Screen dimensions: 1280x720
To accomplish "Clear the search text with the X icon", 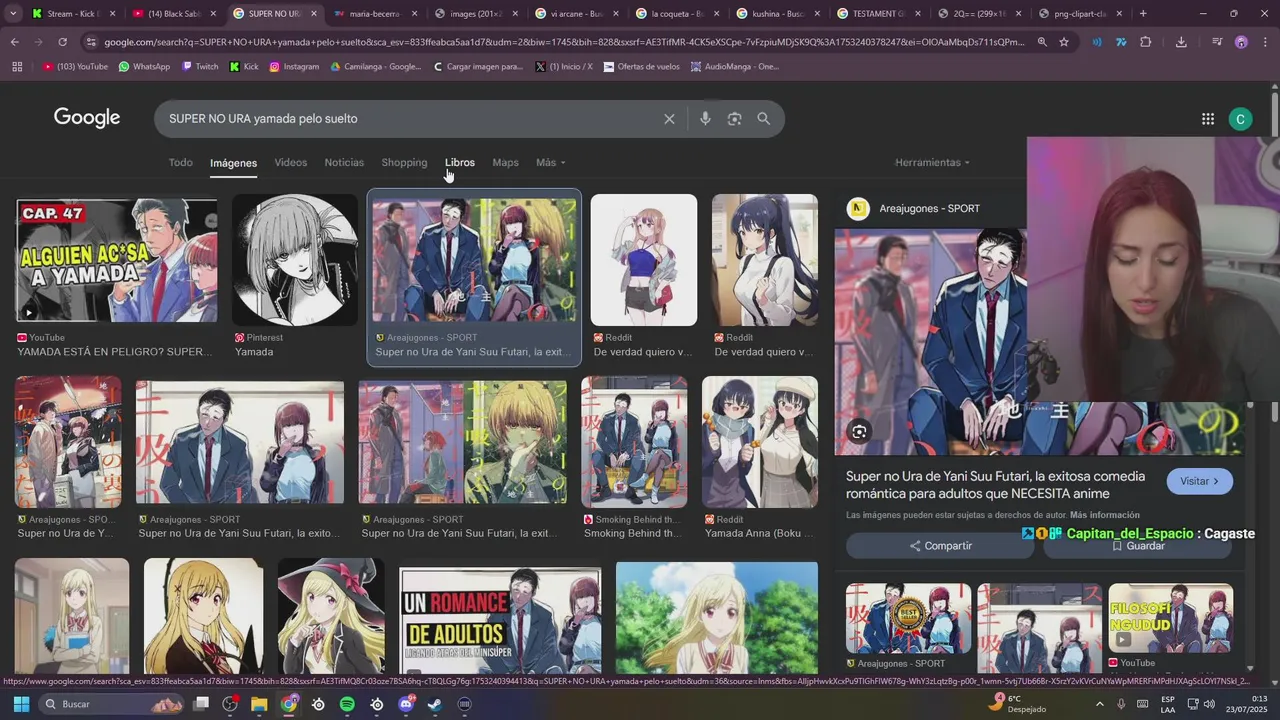I will pos(669,119).
